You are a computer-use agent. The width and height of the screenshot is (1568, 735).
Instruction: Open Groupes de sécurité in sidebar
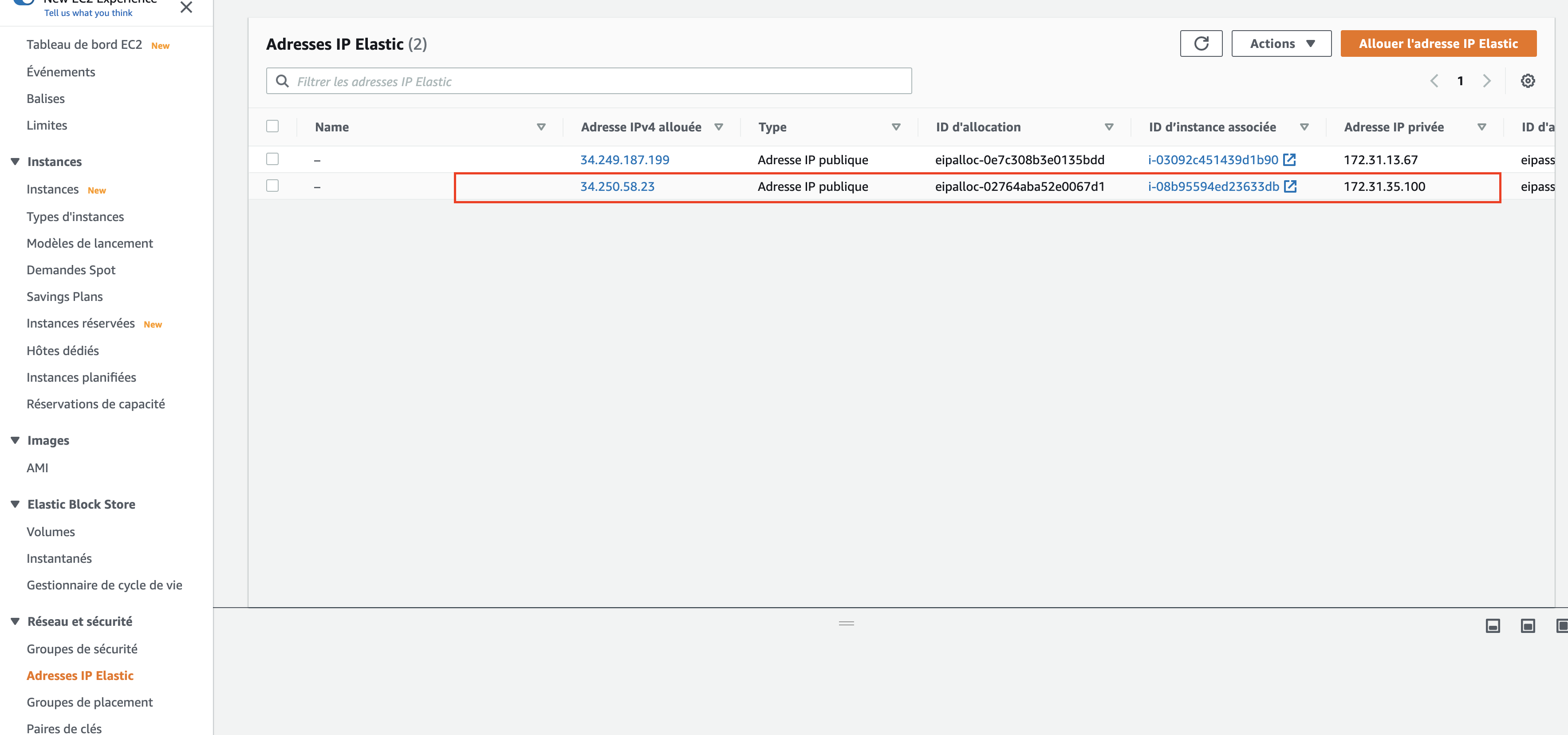(x=82, y=648)
